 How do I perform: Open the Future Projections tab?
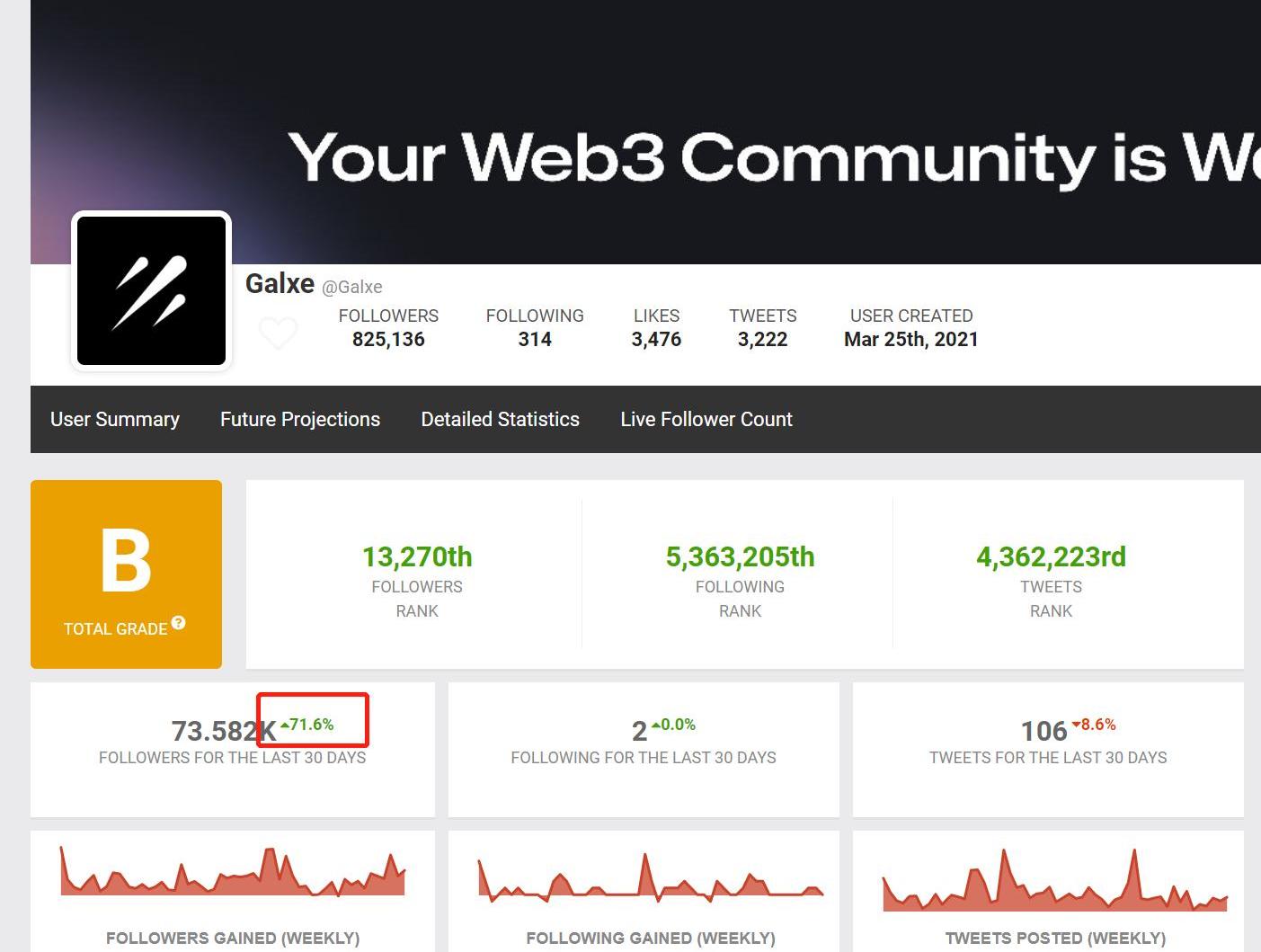(300, 419)
